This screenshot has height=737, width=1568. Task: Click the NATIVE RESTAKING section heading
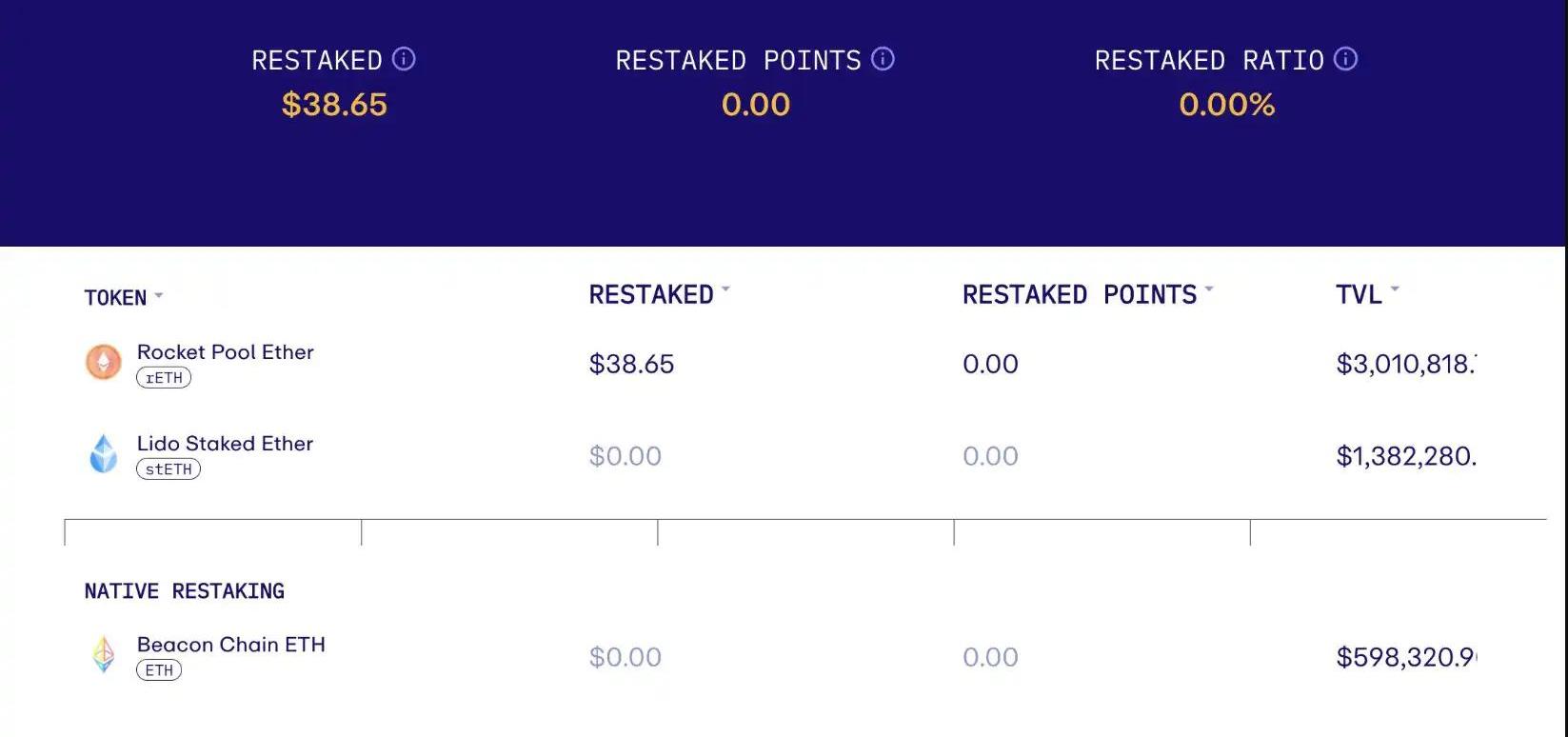(x=185, y=591)
